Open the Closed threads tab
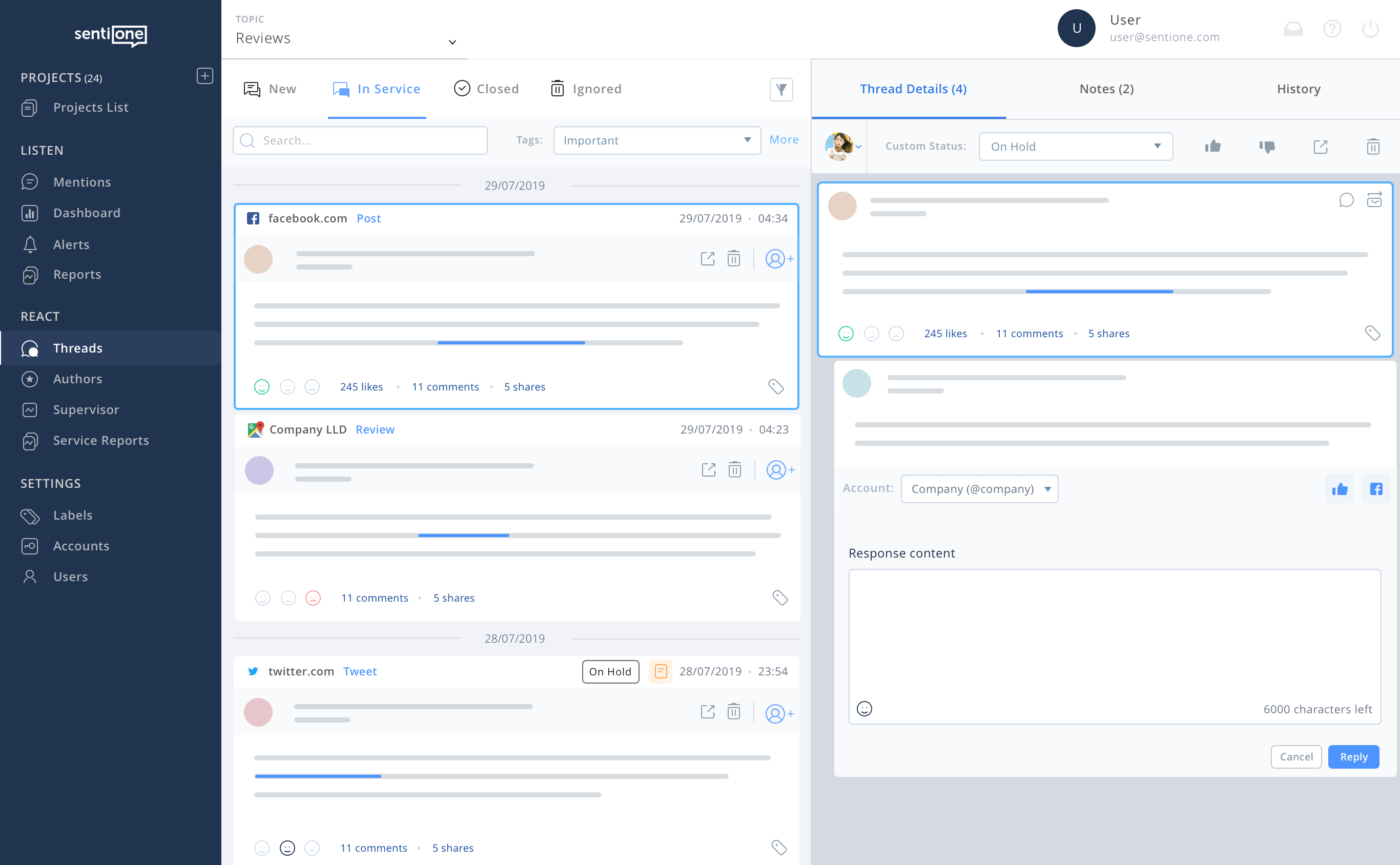This screenshot has width=1400, height=865. pos(486,89)
